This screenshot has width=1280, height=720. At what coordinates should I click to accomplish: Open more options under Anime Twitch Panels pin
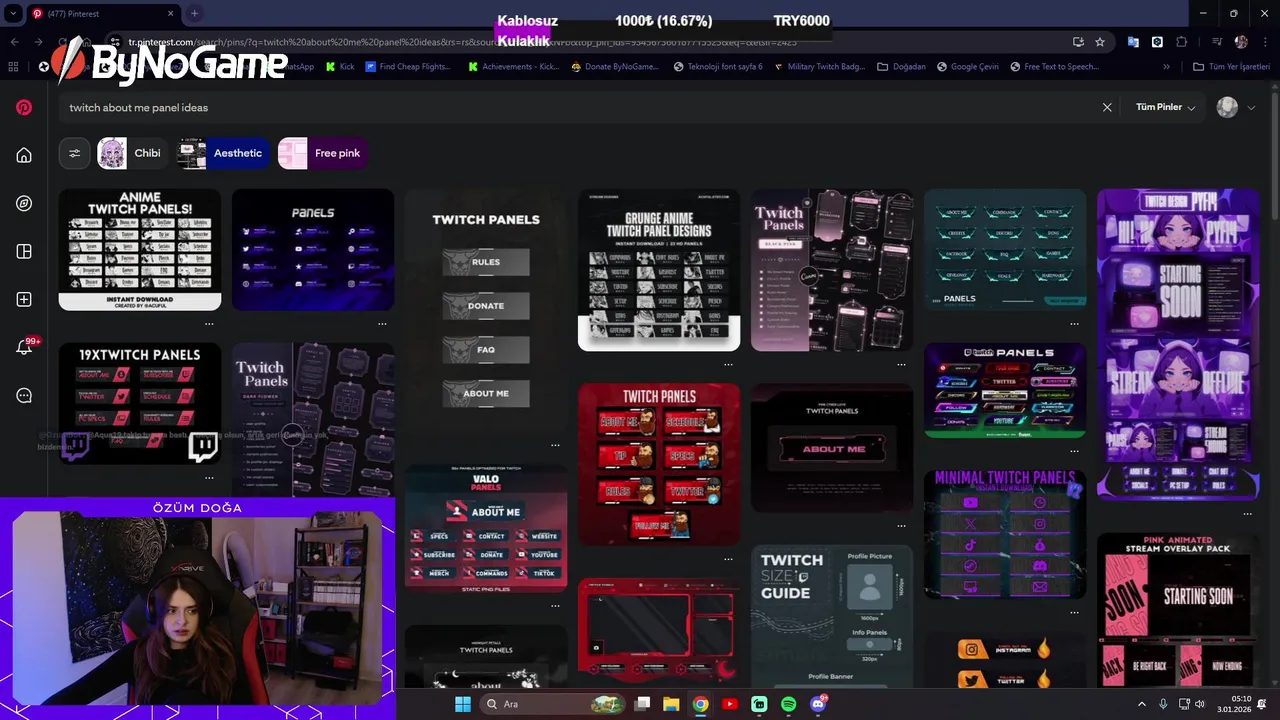pos(209,324)
